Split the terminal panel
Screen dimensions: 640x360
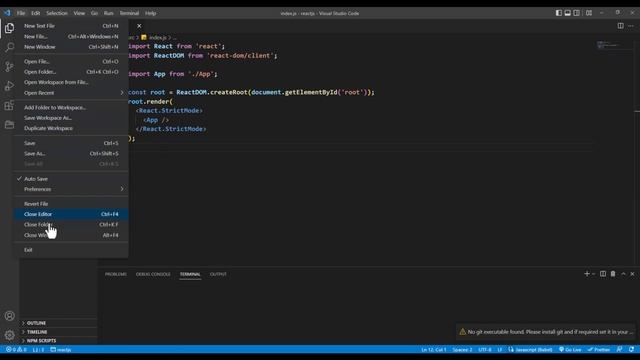click(603, 274)
